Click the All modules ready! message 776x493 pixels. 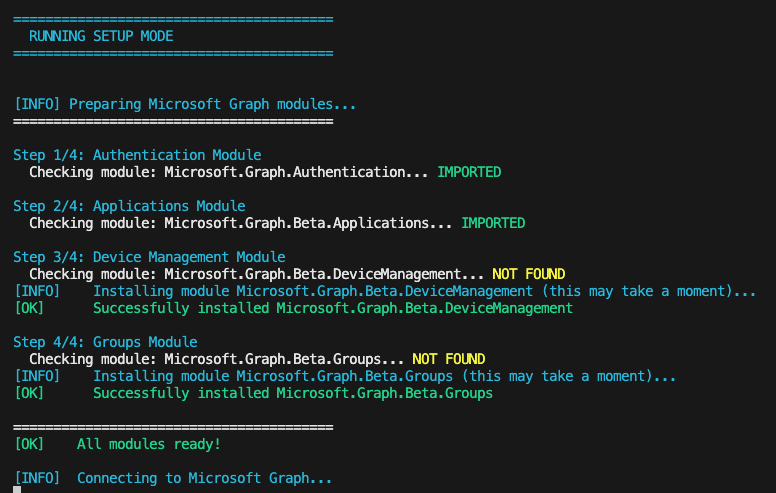pyautogui.click(x=149, y=444)
